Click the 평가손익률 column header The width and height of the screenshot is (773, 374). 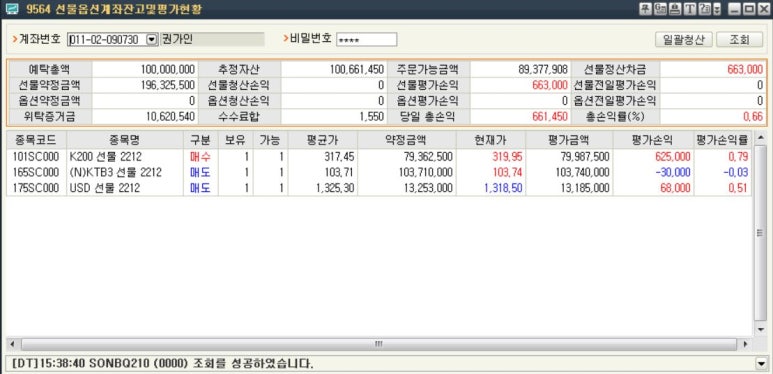[723, 140]
